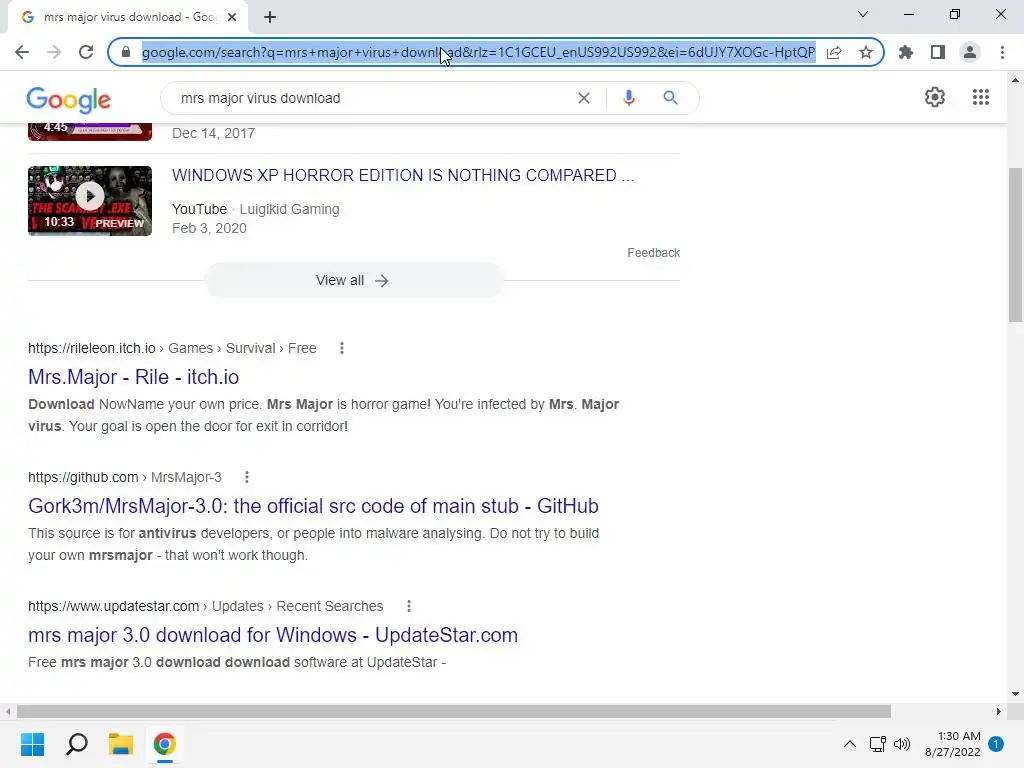Screen dimensions: 1024x768
Task: Open the Google apps grid
Action: (x=981, y=97)
